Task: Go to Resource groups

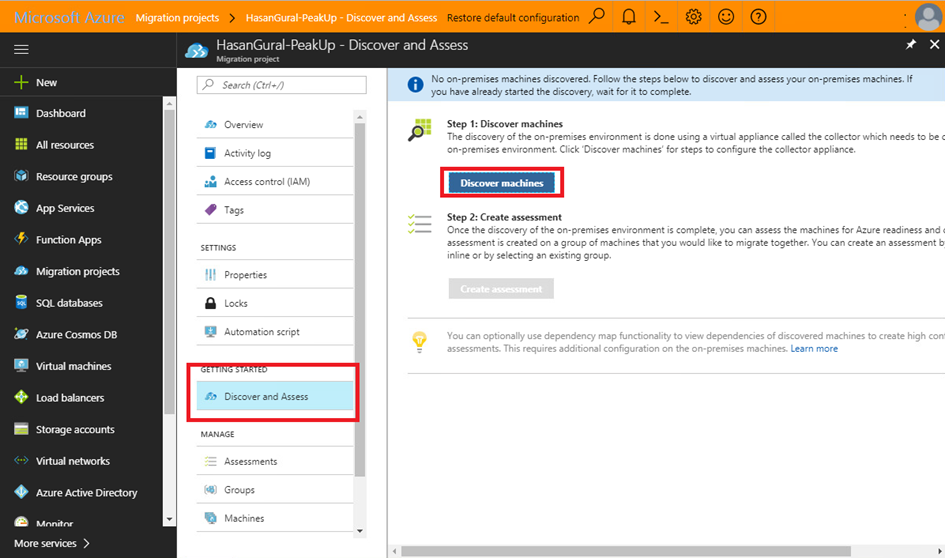Action: [x=74, y=177]
